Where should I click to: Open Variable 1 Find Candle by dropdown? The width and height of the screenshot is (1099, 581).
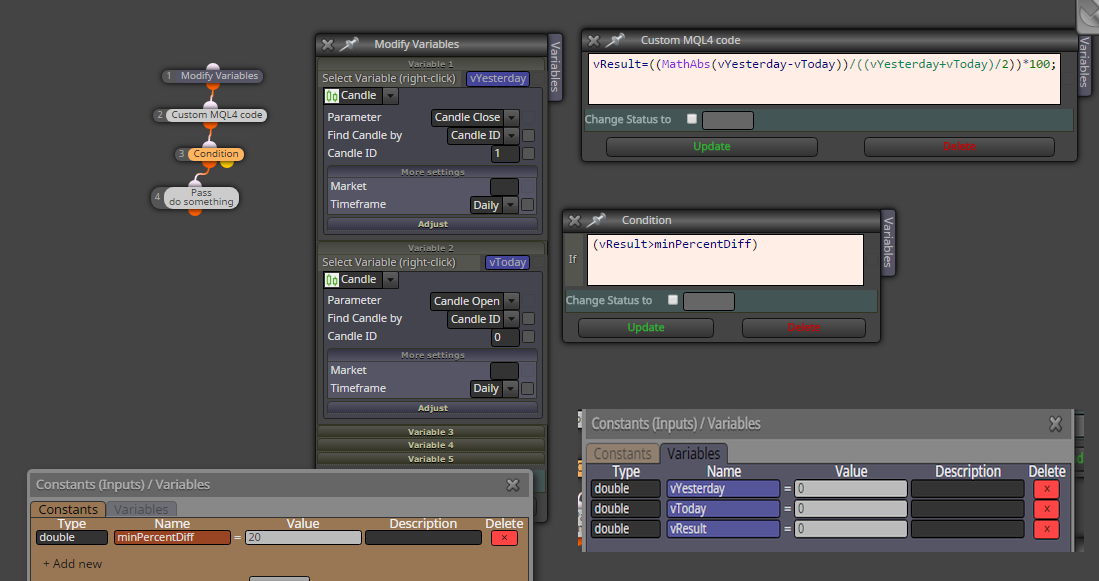[512, 135]
